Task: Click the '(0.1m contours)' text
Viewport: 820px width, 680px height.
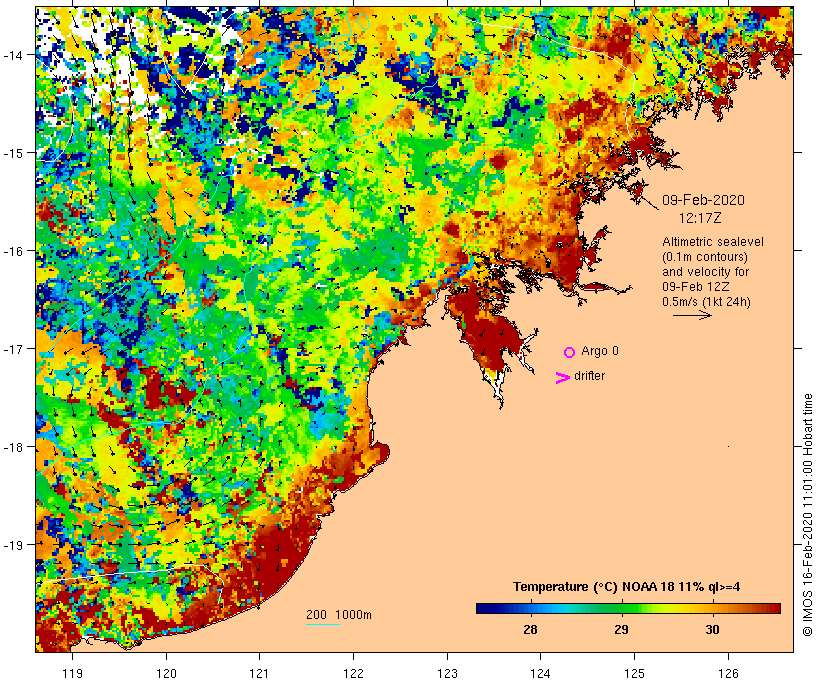Action: 705,257
